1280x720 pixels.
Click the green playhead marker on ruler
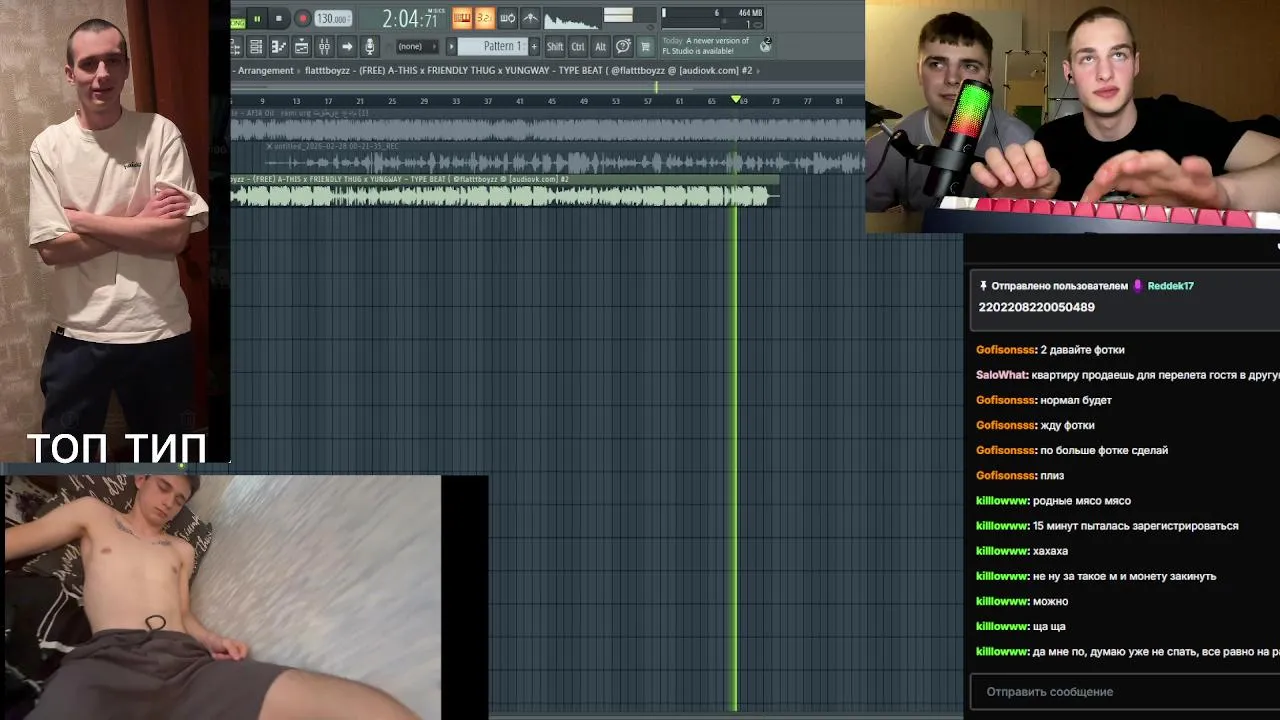coord(737,99)
